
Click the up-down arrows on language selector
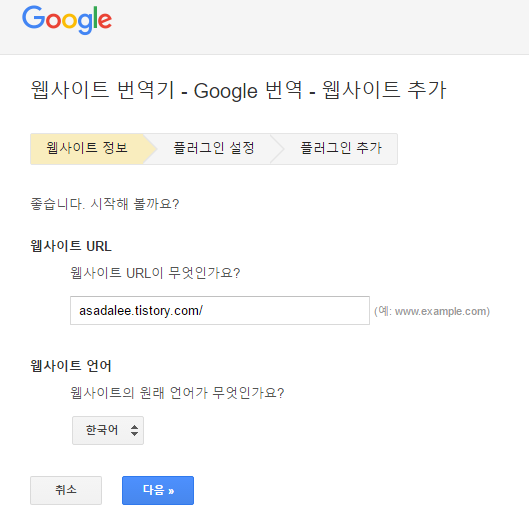click(x=134, y=430)
